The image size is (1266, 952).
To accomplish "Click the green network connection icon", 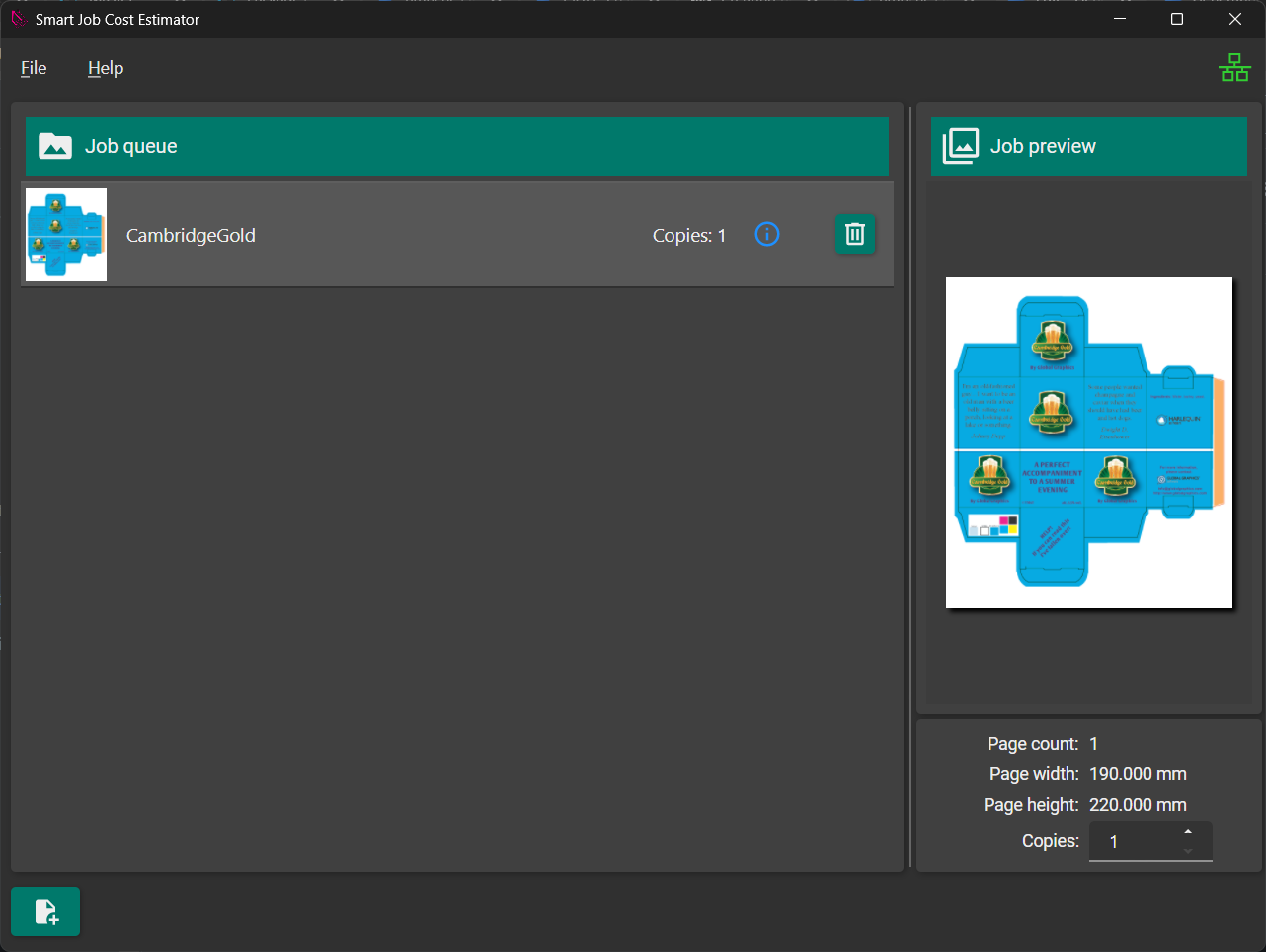I will tap(1234, 67).
